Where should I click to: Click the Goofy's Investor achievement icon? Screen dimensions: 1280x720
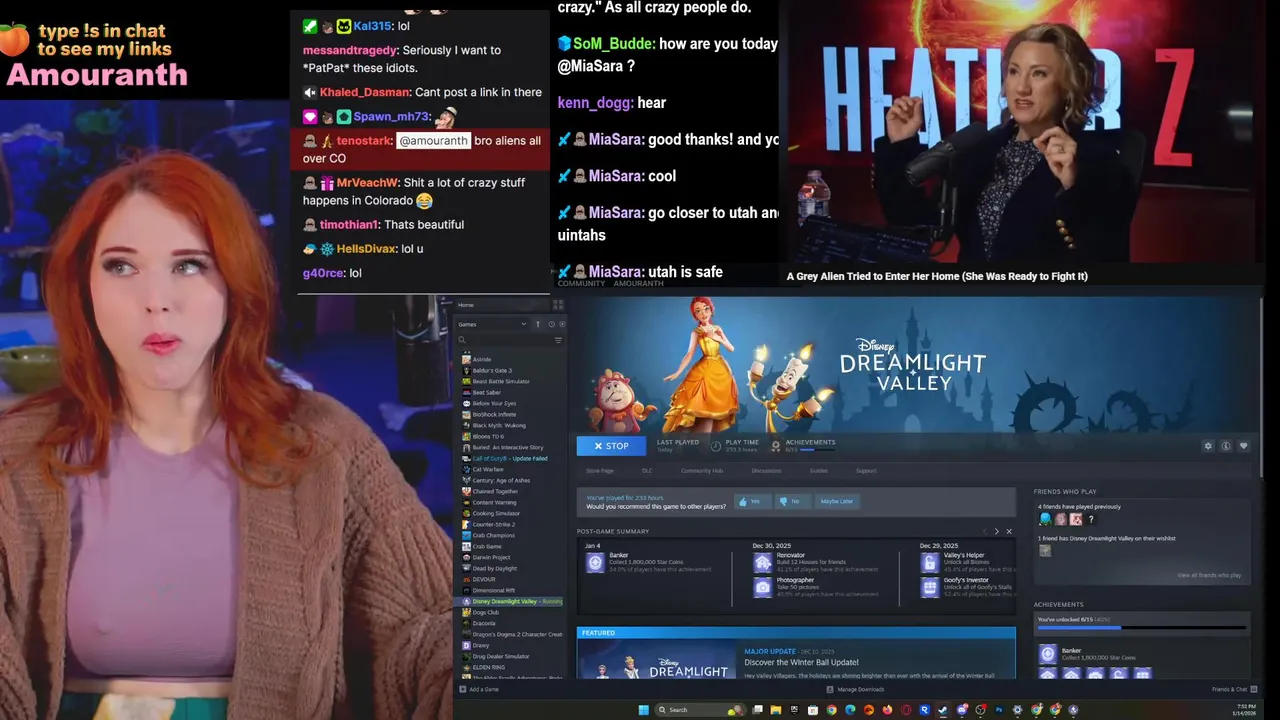930,588
